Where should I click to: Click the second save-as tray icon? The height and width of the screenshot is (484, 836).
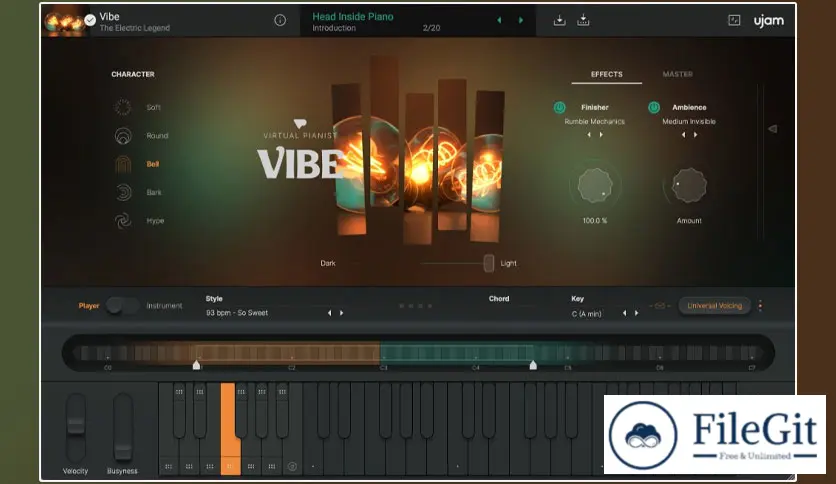583,20
